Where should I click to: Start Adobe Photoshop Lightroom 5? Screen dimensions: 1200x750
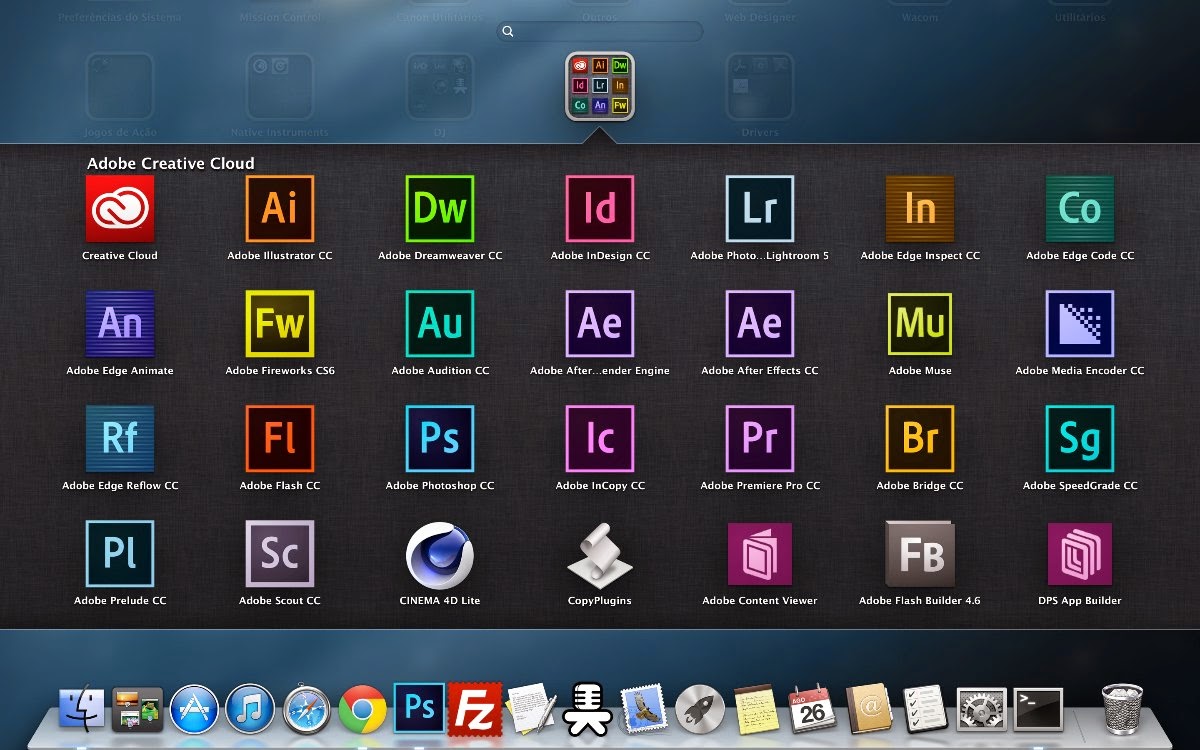pyautogui.click(x=758, y=209)
